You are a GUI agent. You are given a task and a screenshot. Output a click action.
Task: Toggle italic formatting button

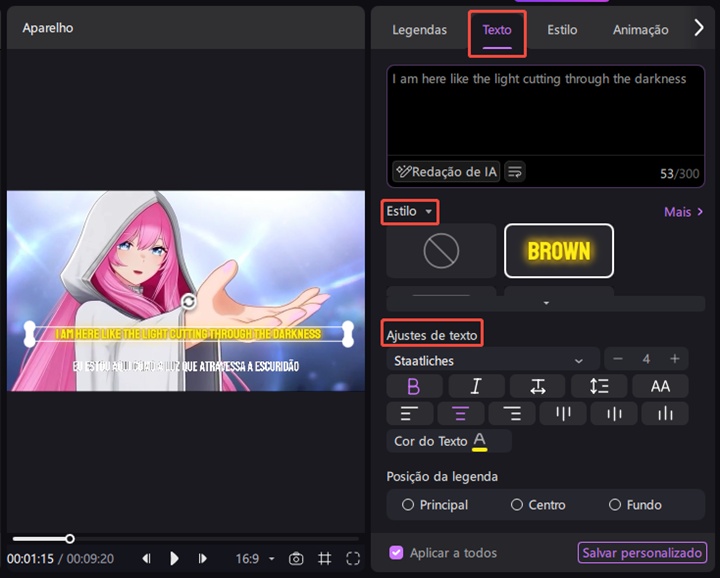pos(476,386)
